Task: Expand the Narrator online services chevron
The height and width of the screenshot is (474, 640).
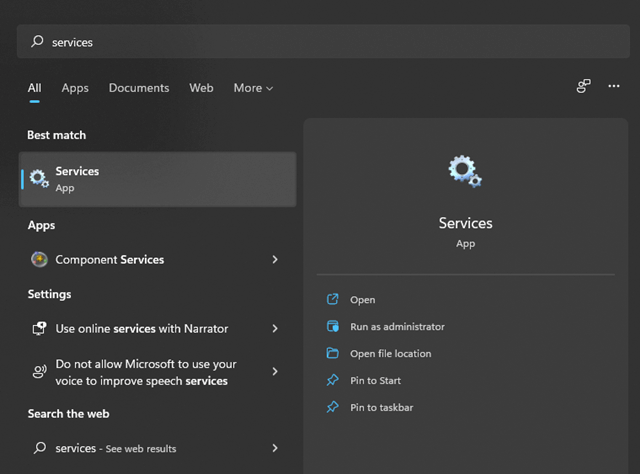Action: (x=275, y=328)
